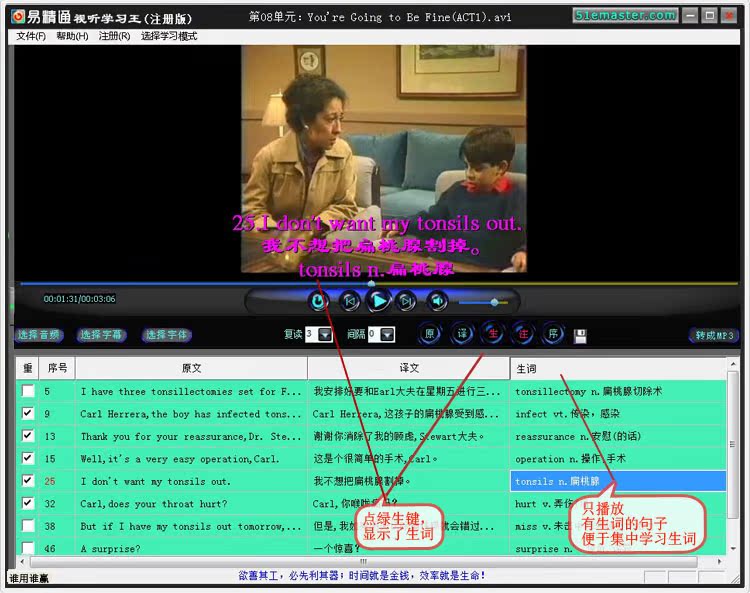
Task: Click the 原文 column header
Action: coord(191,368)
